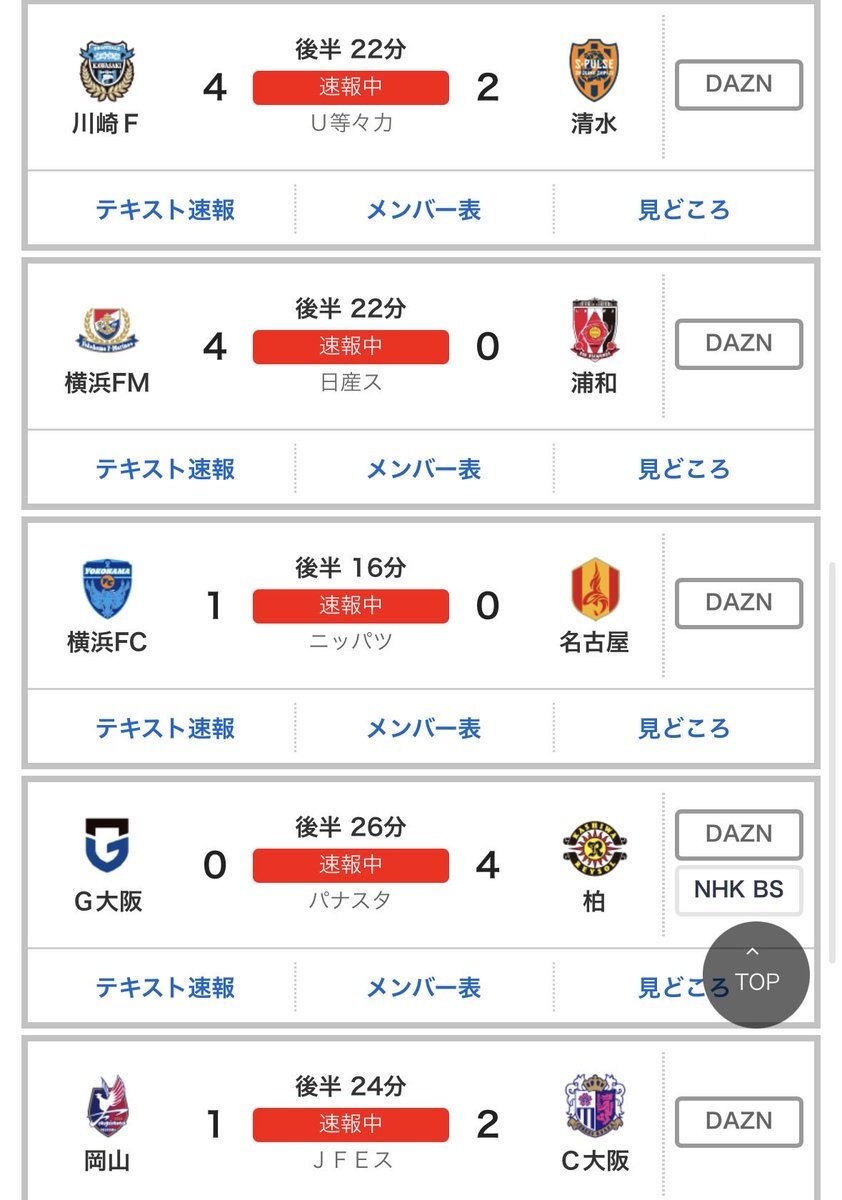Open テキスト速報 for Kawasaki F vs Shimizu
Screen dimensions: 842x1200
click(x=165, y=210)
